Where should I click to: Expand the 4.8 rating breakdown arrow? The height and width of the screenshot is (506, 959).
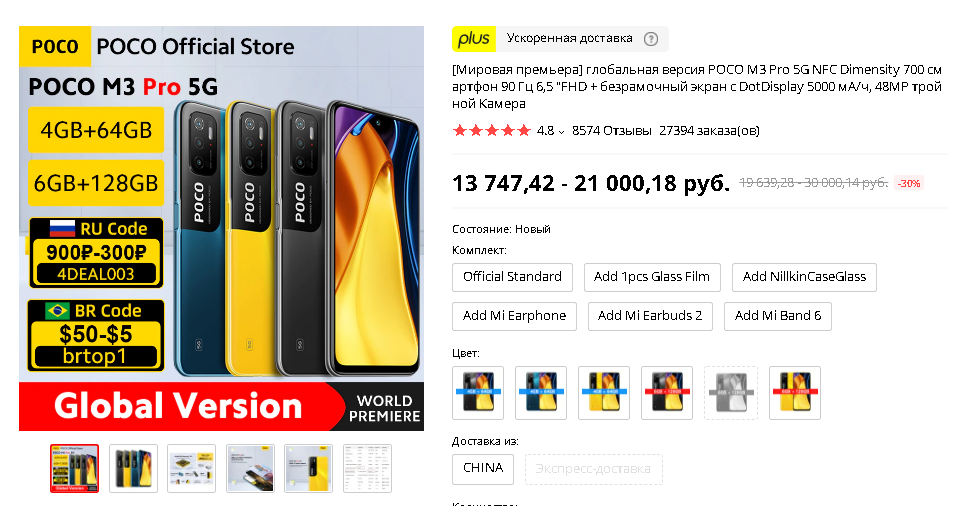(x=561, y=132)
